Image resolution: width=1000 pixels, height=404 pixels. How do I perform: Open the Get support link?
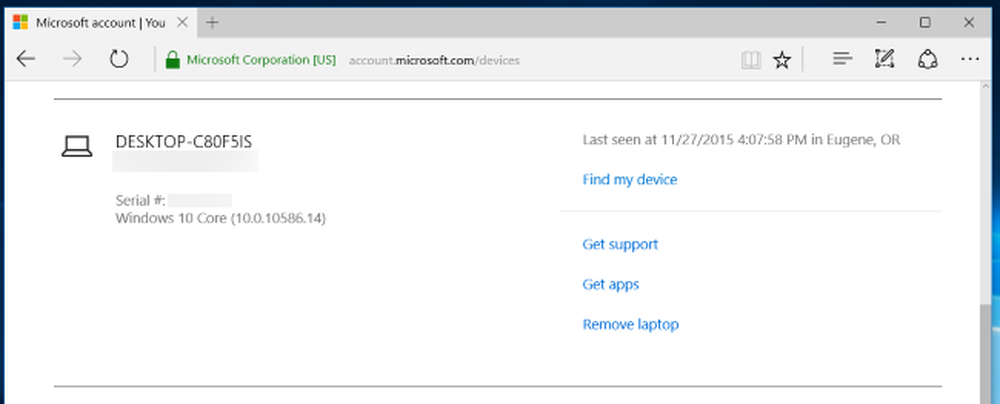pos(620,244)
